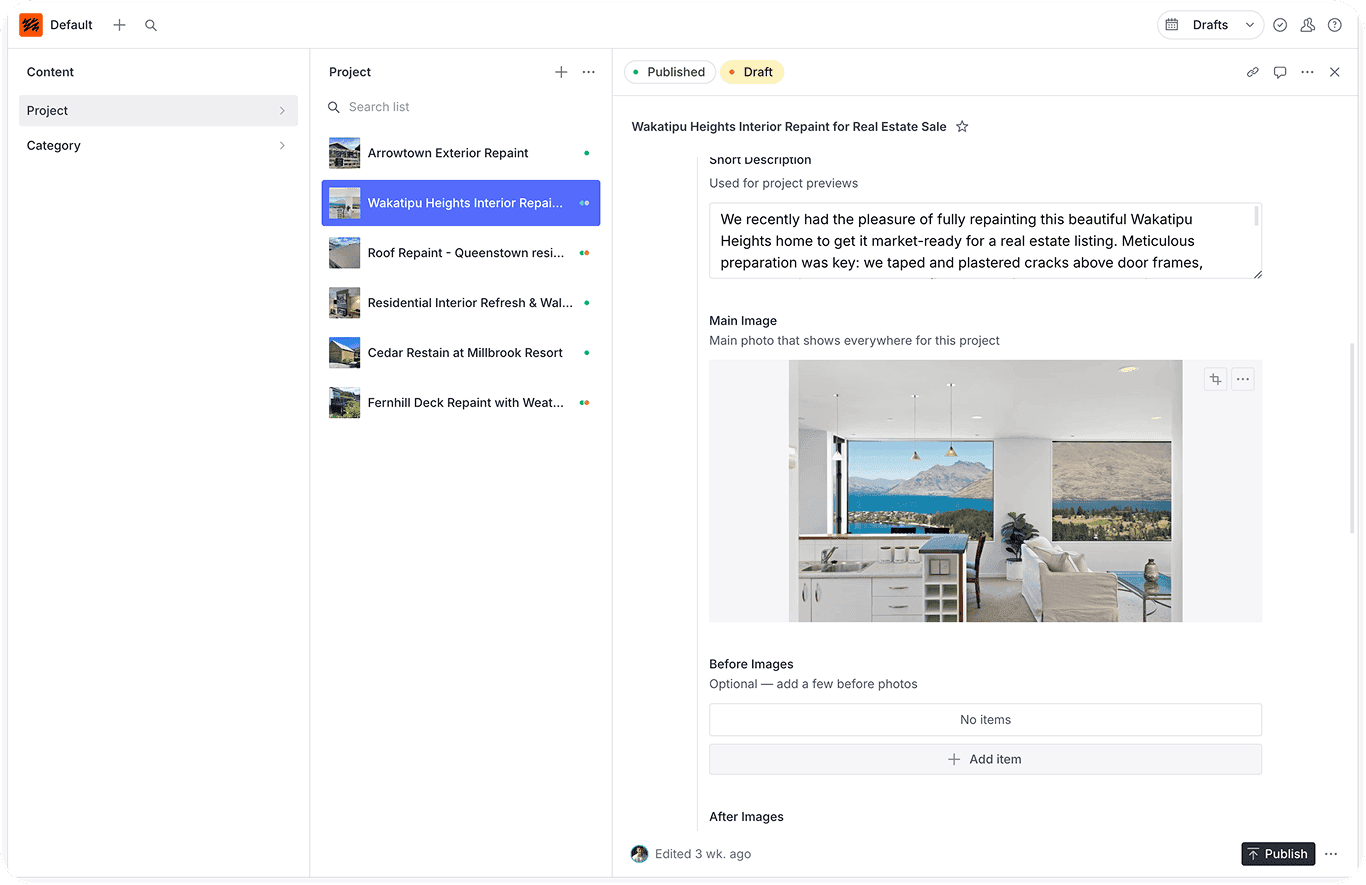Open the comments speech bubble icon

tap(1279, 72)
